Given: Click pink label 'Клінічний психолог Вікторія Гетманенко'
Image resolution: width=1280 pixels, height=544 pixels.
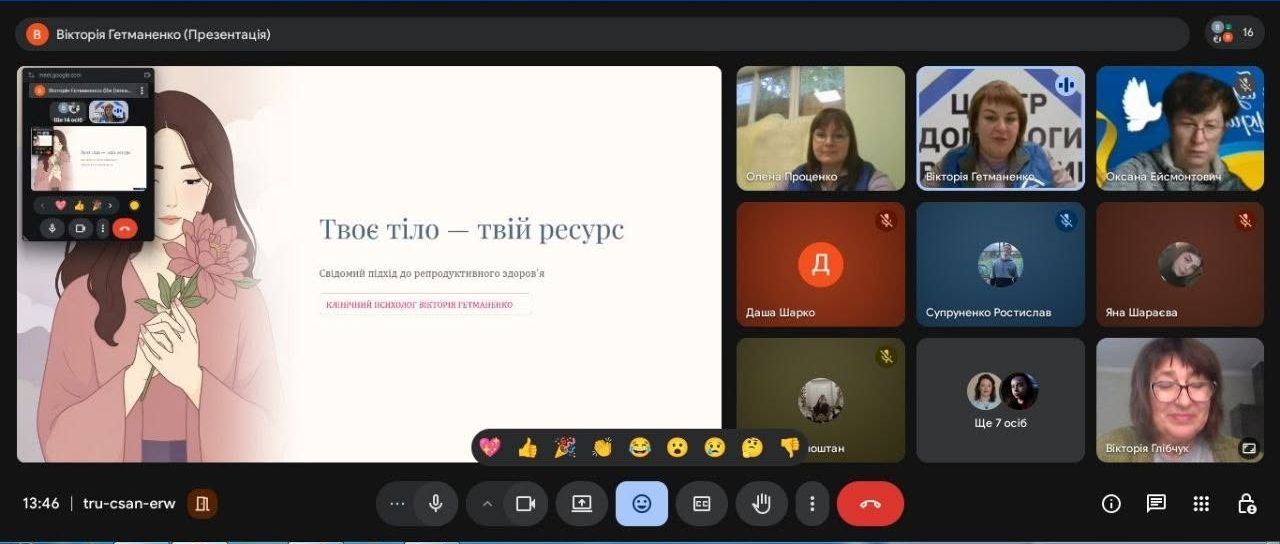Looking at the screenshot, I should click(419, 304).
